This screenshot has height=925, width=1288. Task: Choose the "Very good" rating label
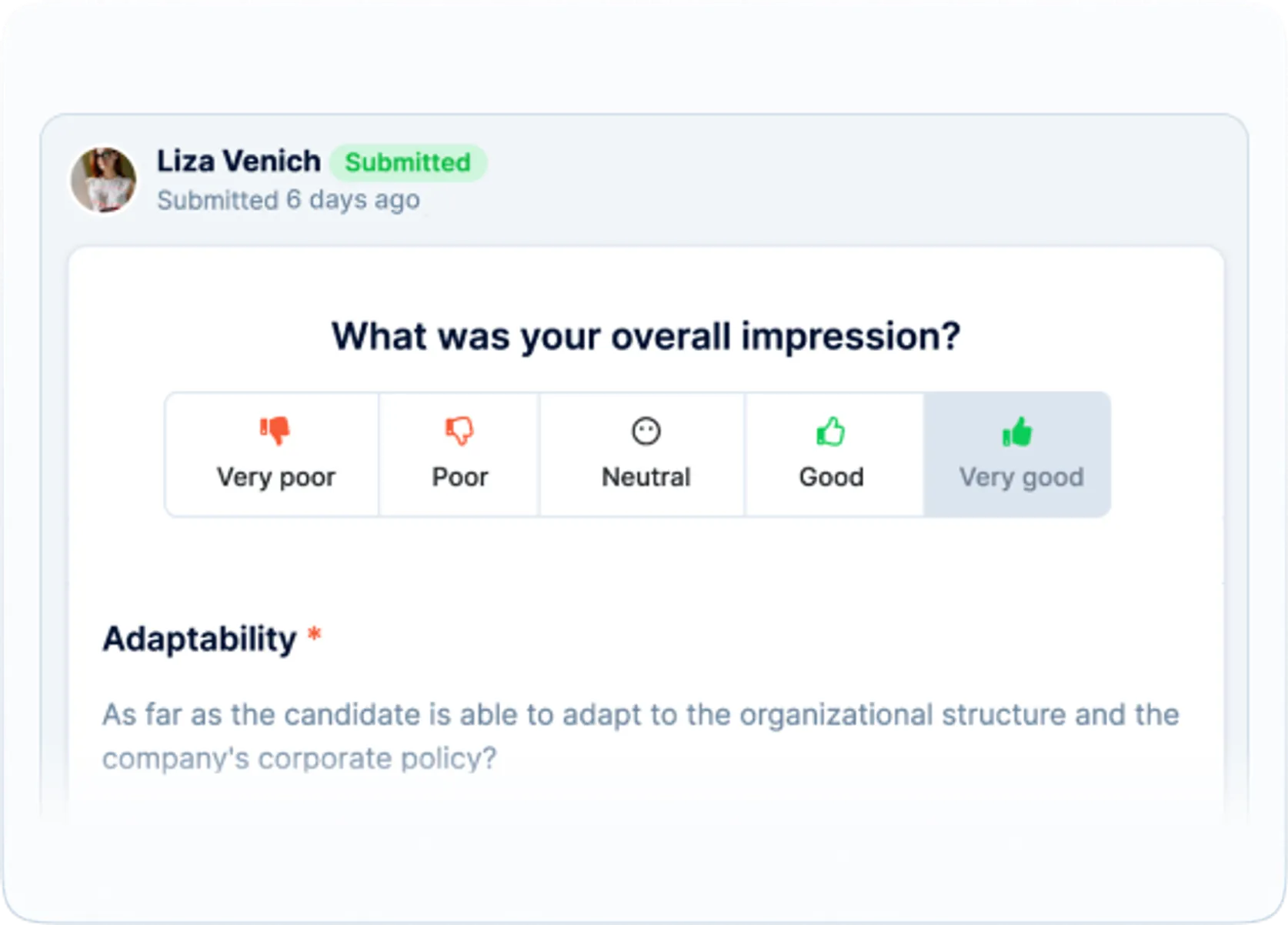click(x=1021, y=477)
